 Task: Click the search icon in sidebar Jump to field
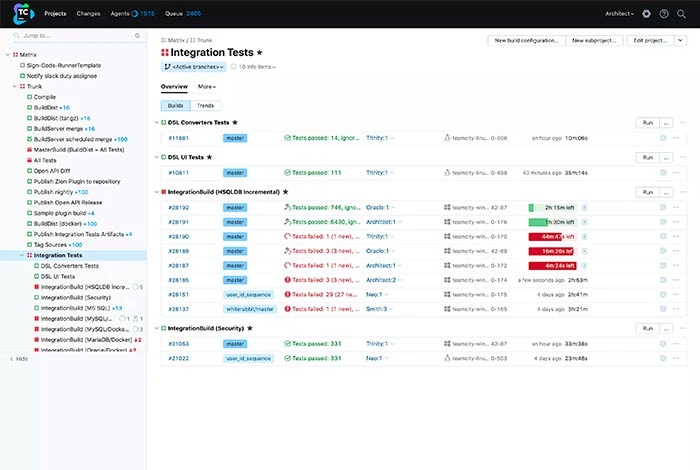[x=17, y=36]
